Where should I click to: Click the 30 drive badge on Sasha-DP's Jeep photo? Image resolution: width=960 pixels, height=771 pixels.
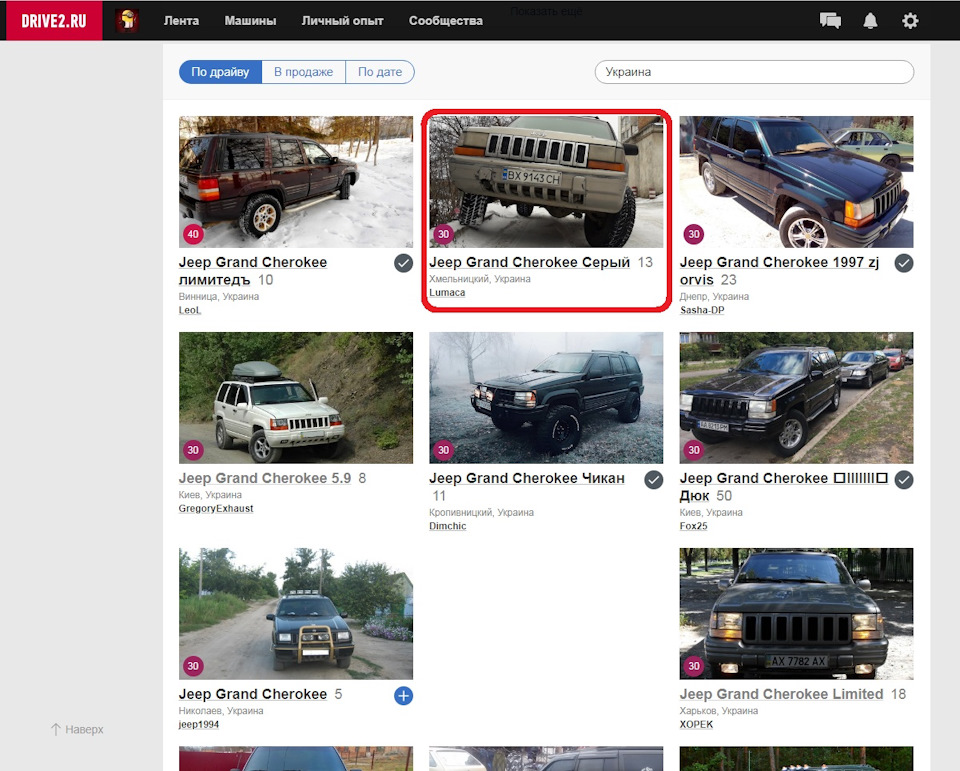pos(694,234)
